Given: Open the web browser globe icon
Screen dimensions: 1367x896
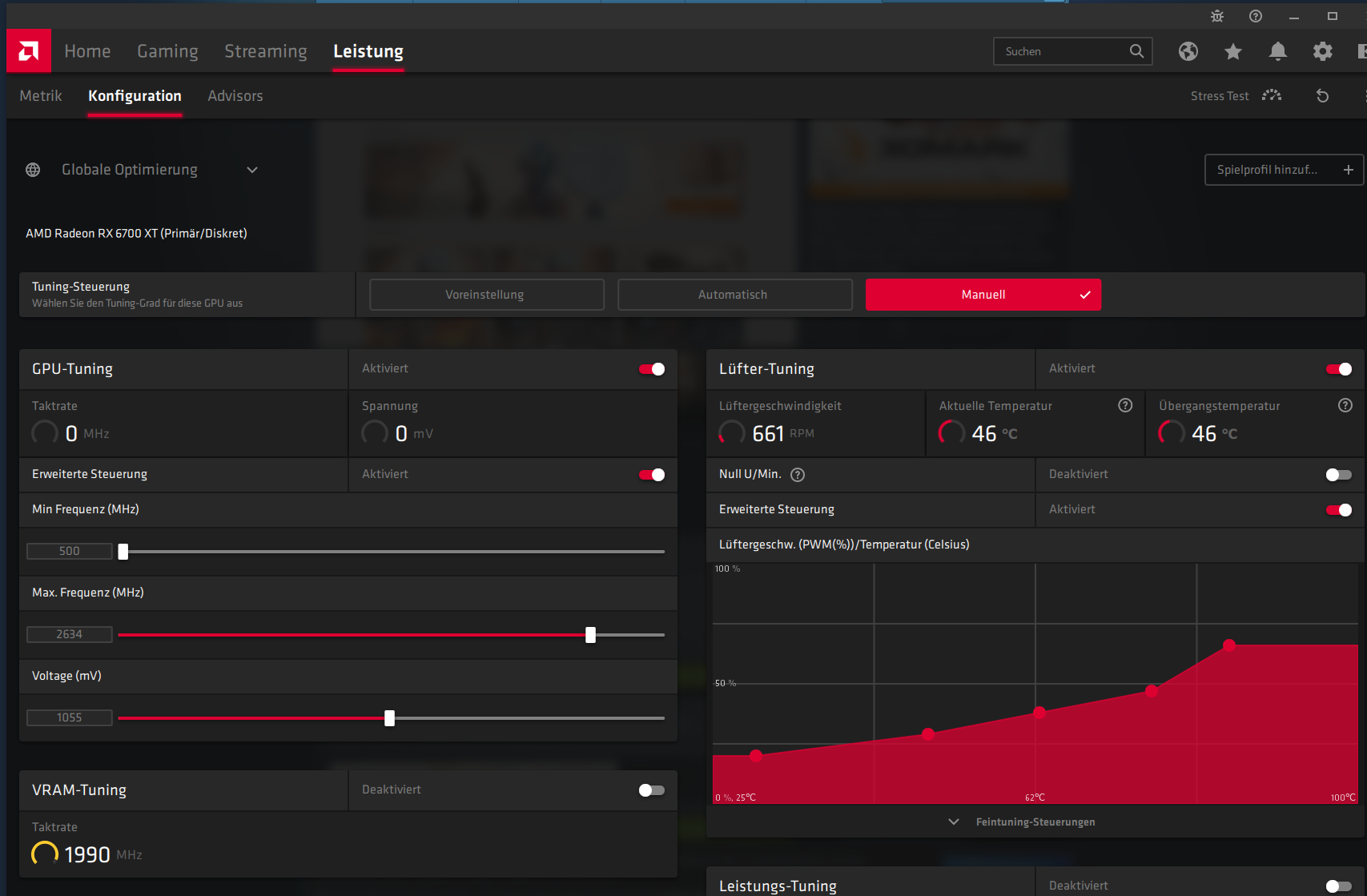Looking at the screenshot, I should [x=1188, y=51].
